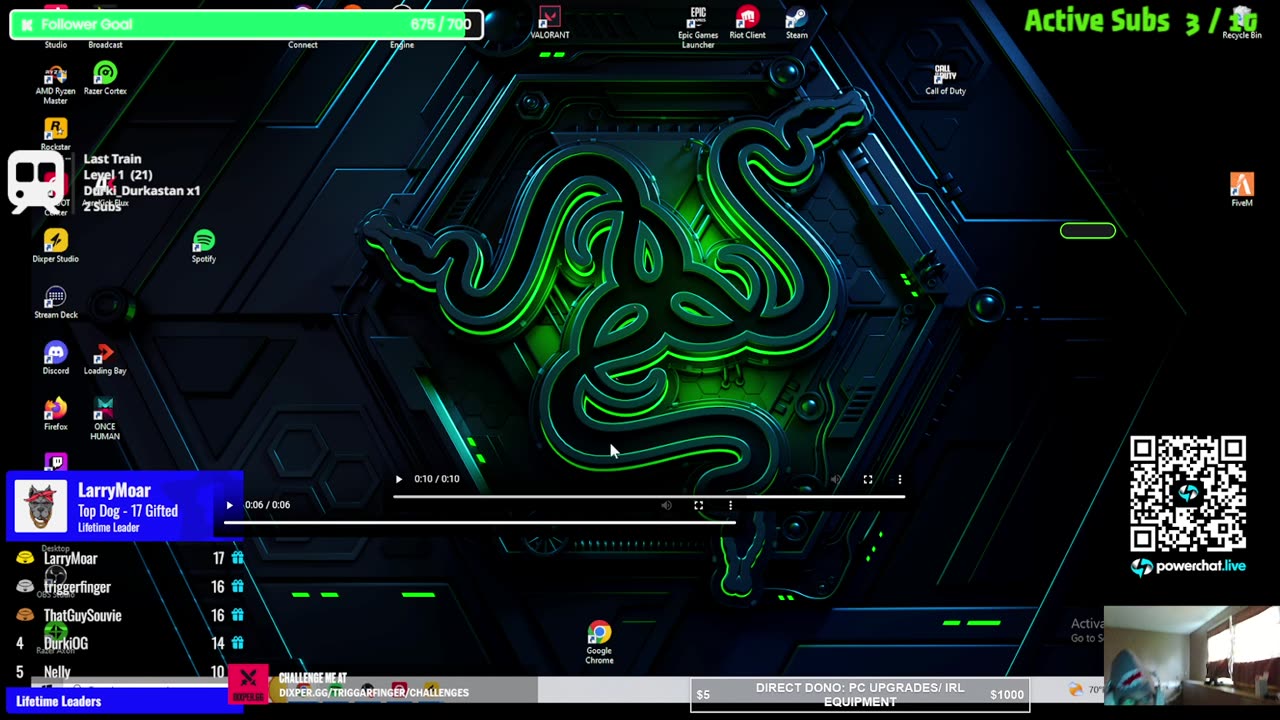The width and height of the screenshot is (1280, 720).
Task: Select the Stream Deck shortcut
Action: [x=56, y=302]
